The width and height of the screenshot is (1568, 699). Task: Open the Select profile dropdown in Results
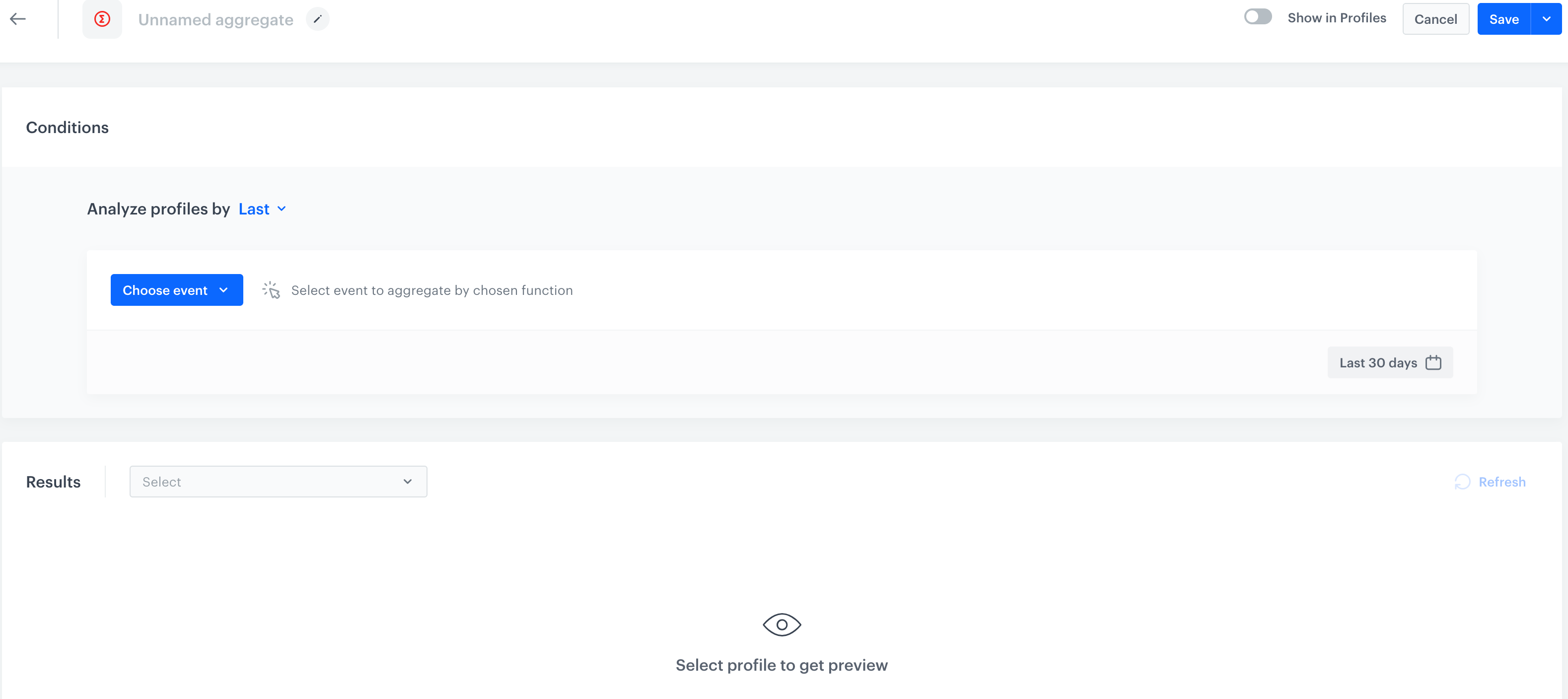278,481
